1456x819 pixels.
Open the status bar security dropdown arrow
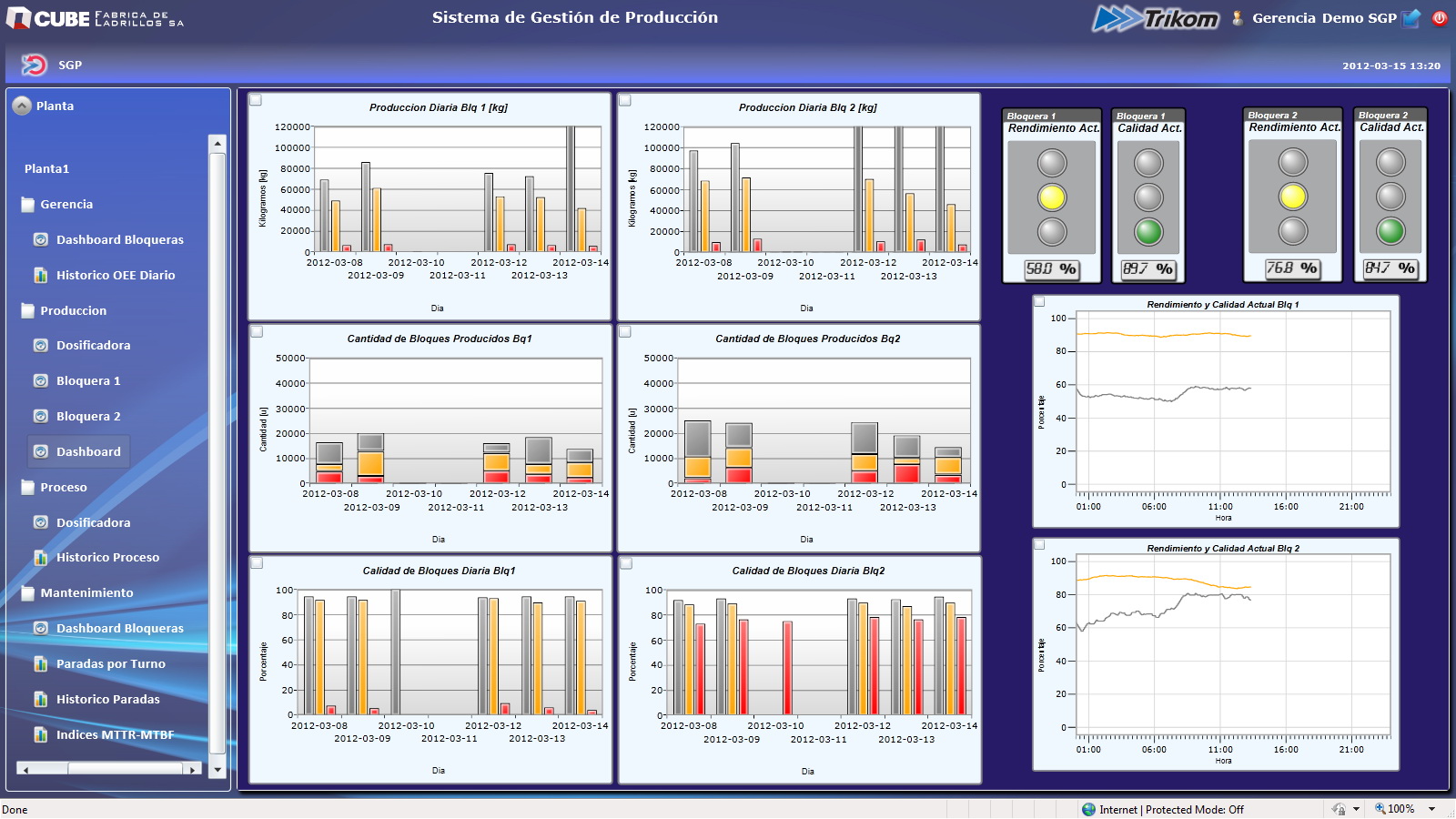point(1356,809)
